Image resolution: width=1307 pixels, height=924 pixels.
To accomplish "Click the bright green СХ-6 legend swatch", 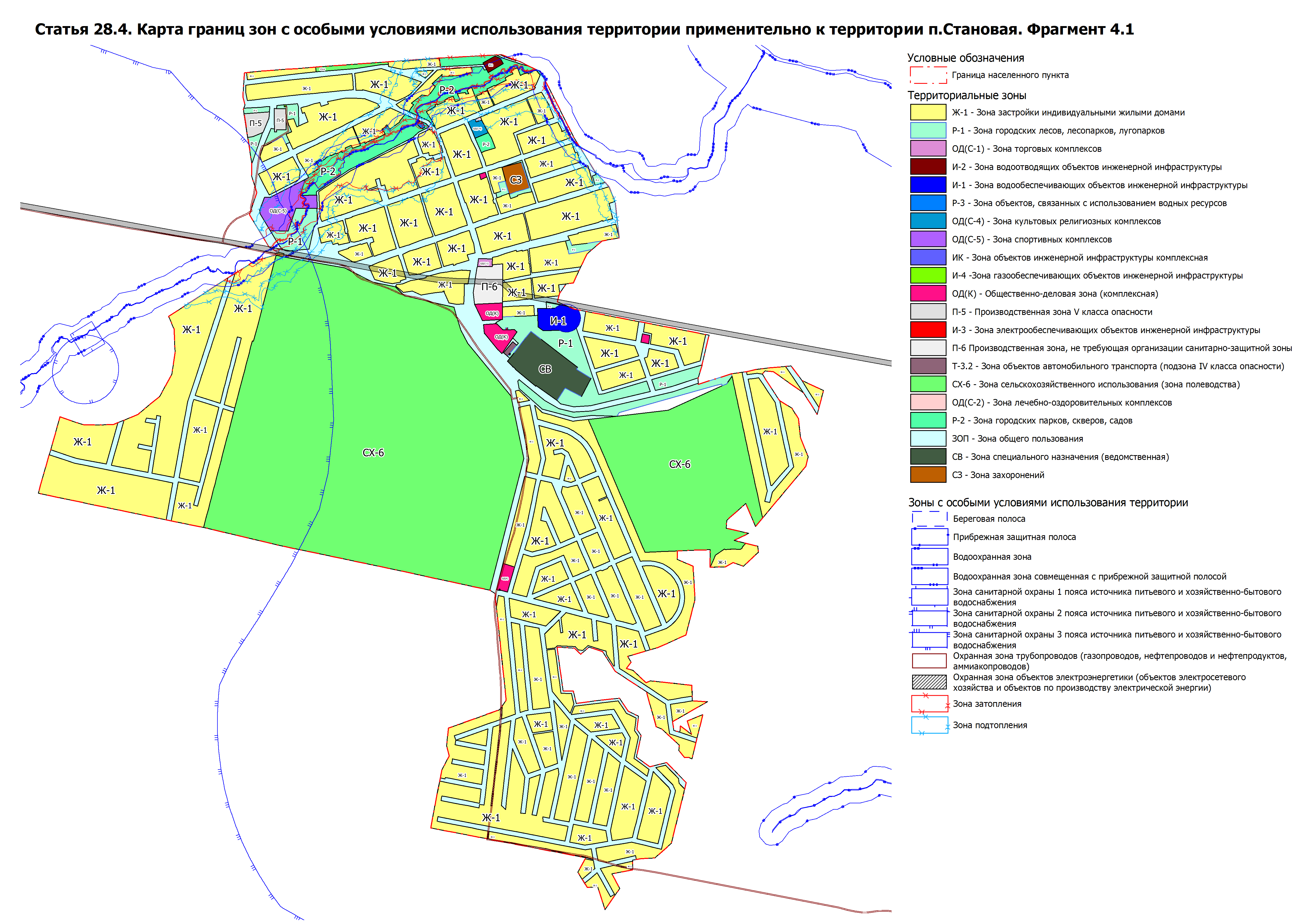I will pos(928,384).
